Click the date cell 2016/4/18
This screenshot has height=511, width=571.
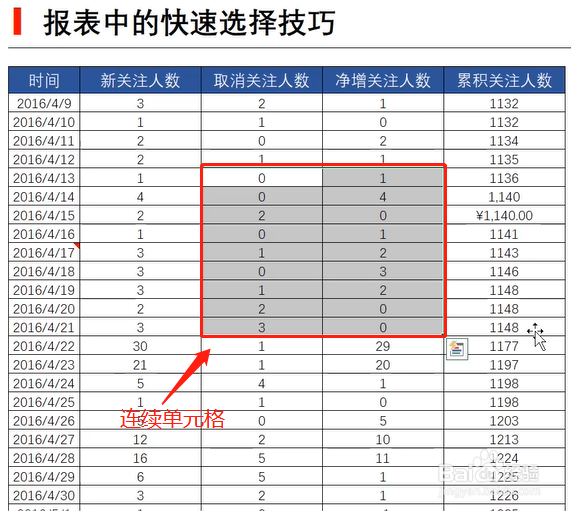44,271
